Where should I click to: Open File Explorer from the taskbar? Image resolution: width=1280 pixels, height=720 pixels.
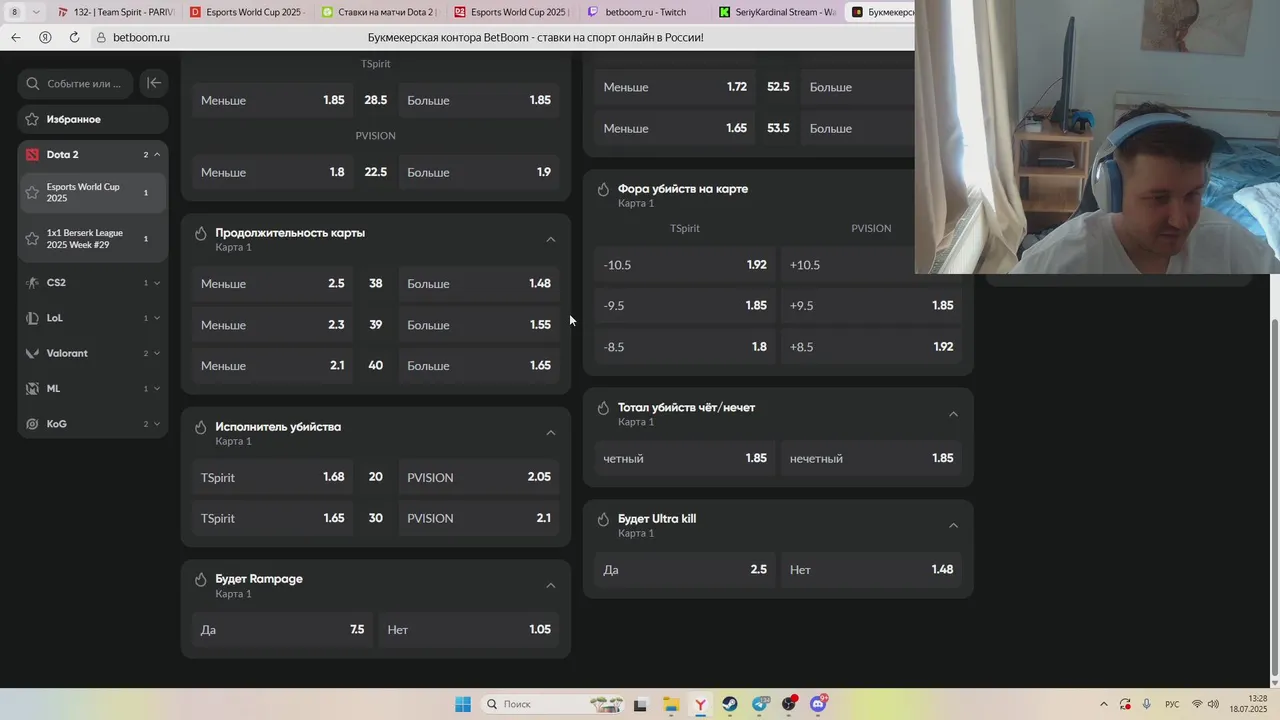tap(670, 704)
